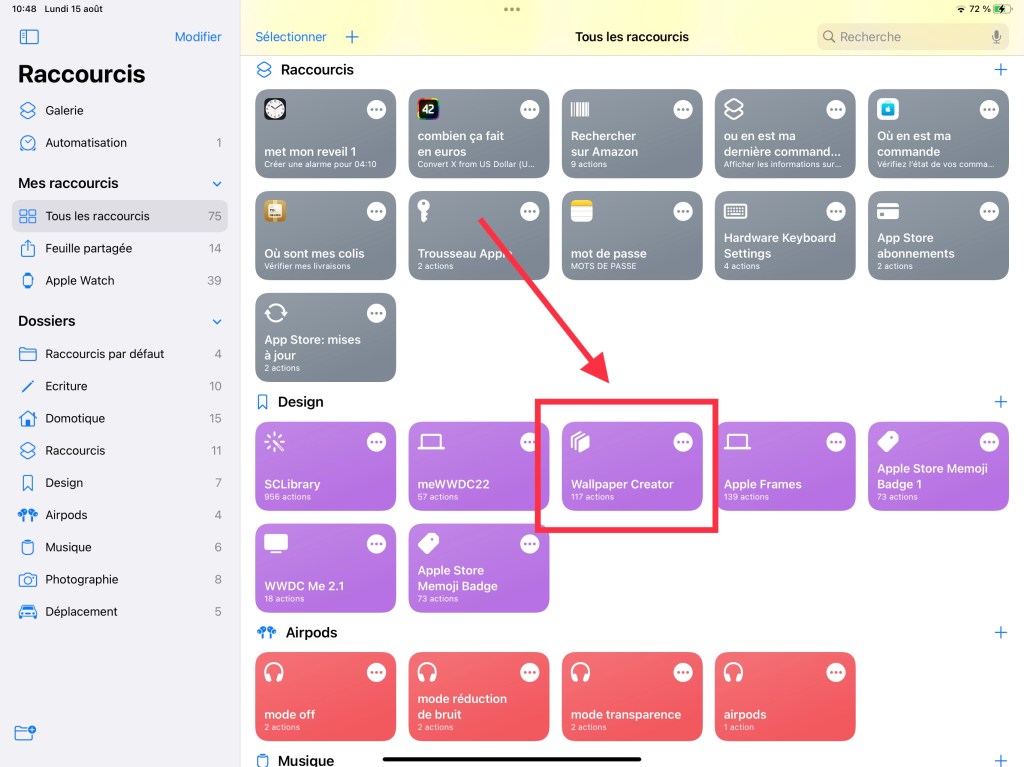Tap the Modifier button
Viewport: 1024px width, 767px height.
[198, 37]
